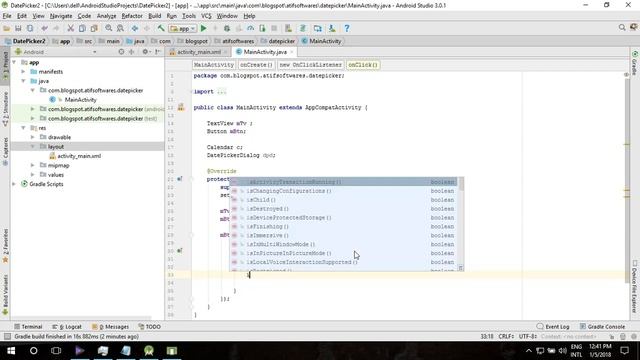Open the Project Structure icon
Screen dimensions: 640x360
click(318, 29)
